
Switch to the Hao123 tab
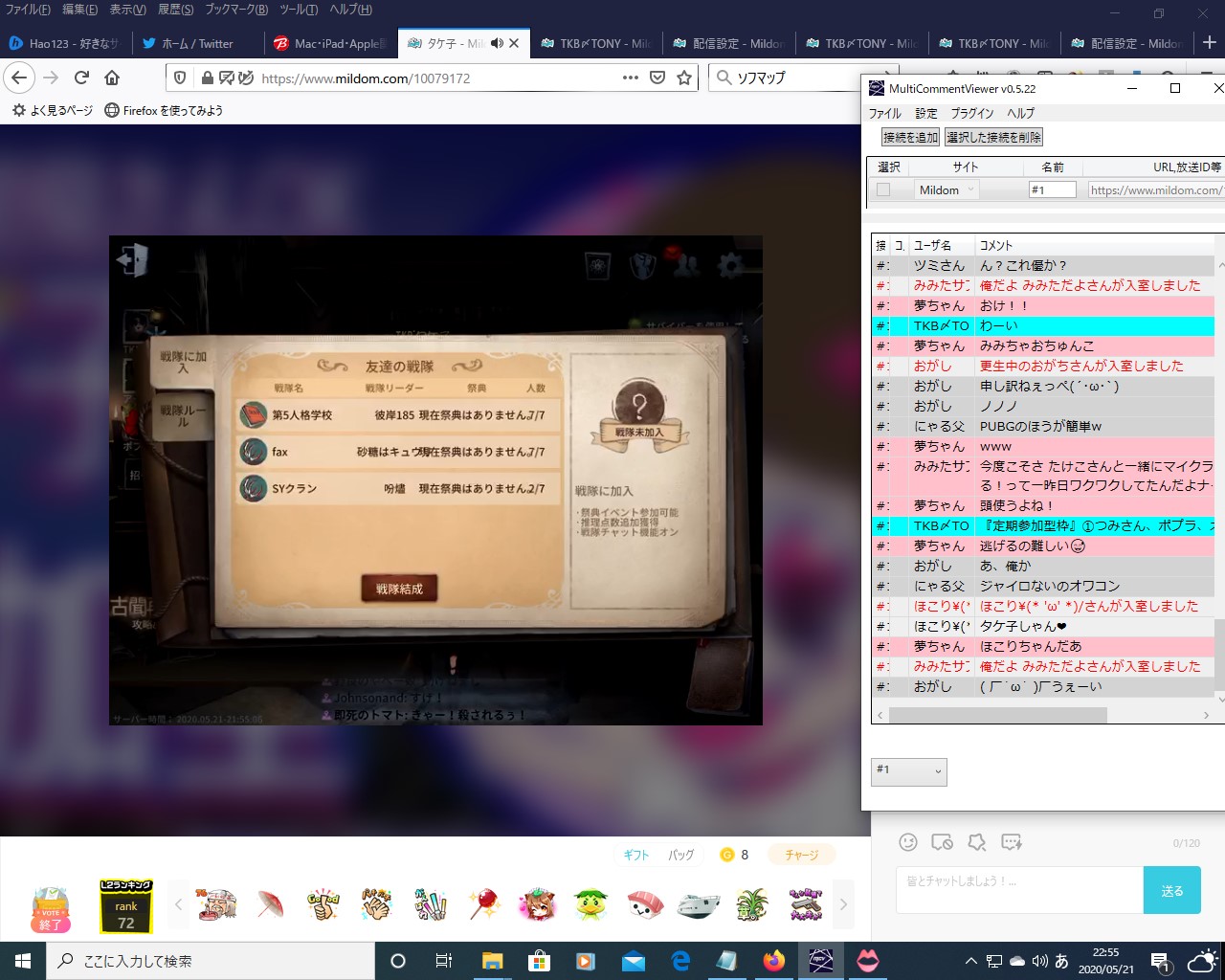click(x=65, y=43)
